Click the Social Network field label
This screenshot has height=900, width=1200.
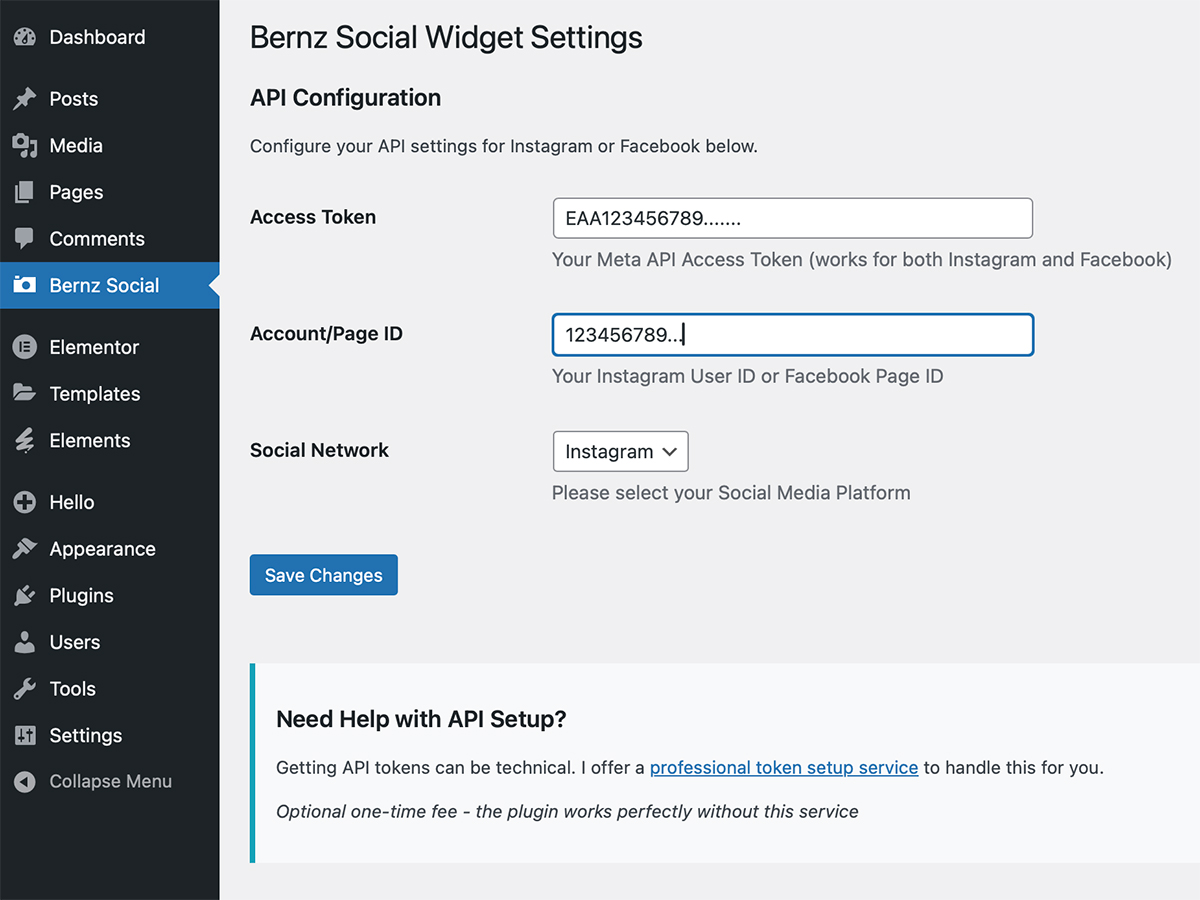[x=319, y=450]
